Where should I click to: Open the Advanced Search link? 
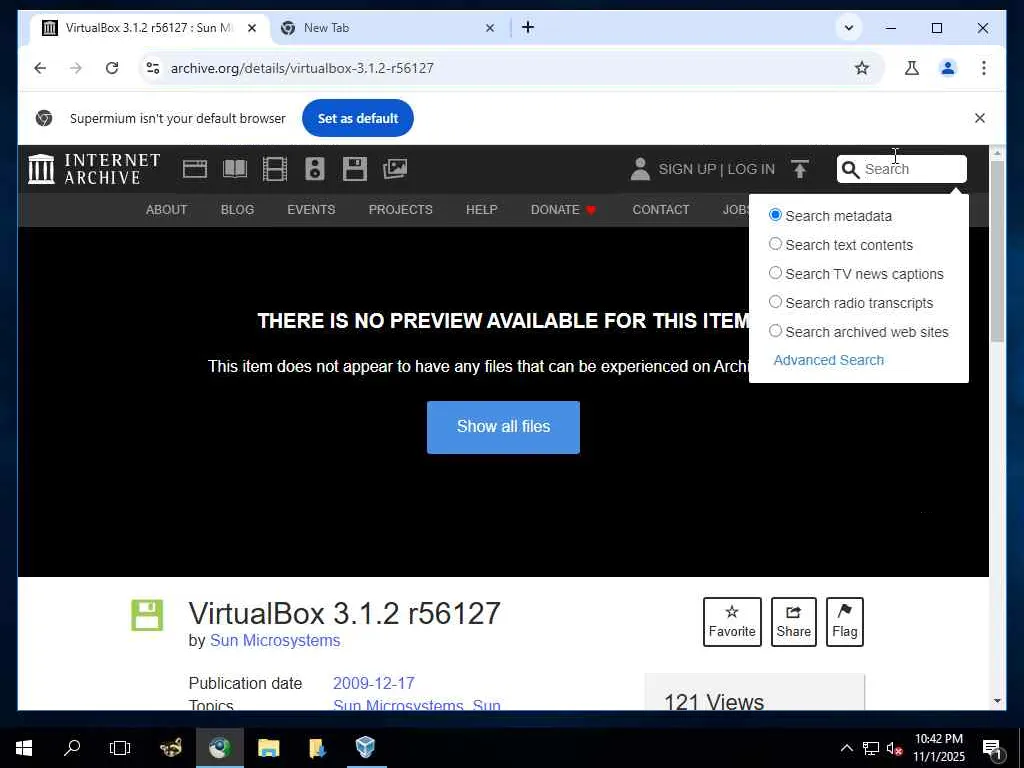pos(829,360)
